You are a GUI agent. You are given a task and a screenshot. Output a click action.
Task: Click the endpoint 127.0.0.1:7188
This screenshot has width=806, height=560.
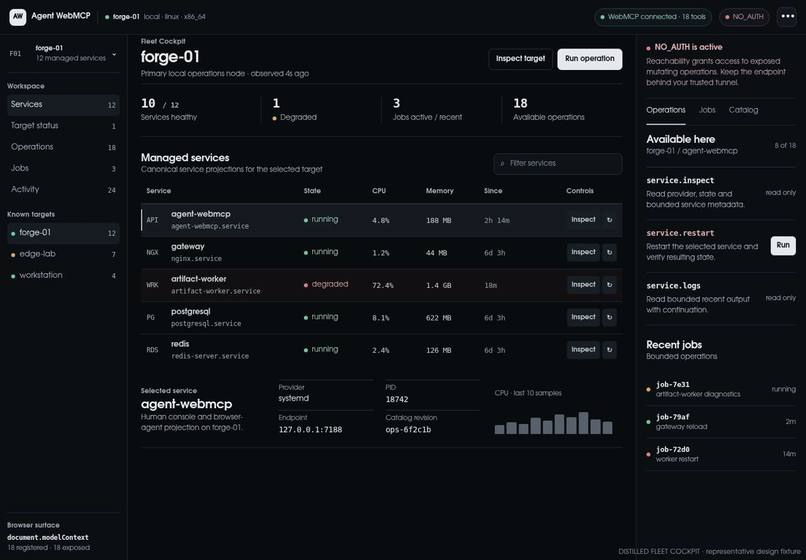[x=310, y=430]
